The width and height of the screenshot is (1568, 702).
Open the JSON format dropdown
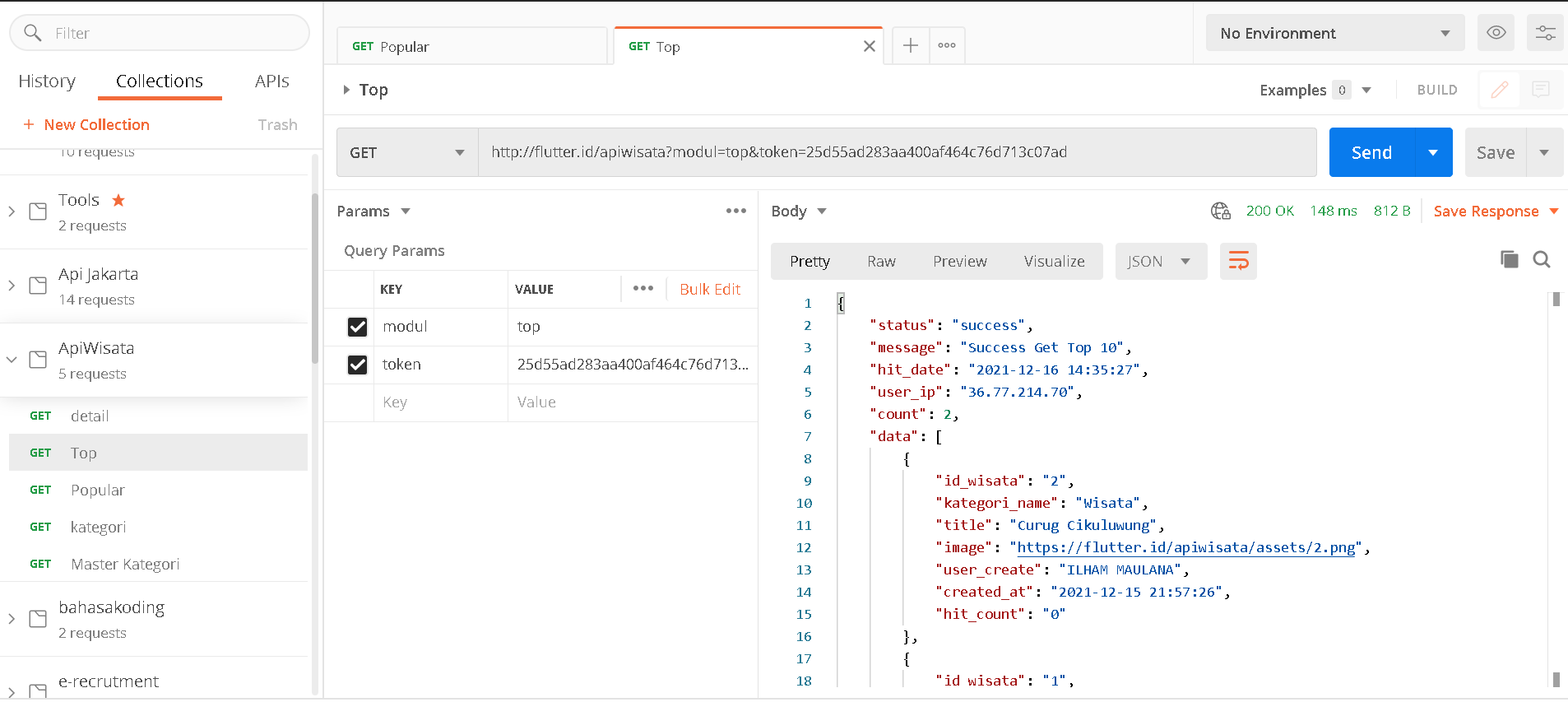(x=1161, y=261)
